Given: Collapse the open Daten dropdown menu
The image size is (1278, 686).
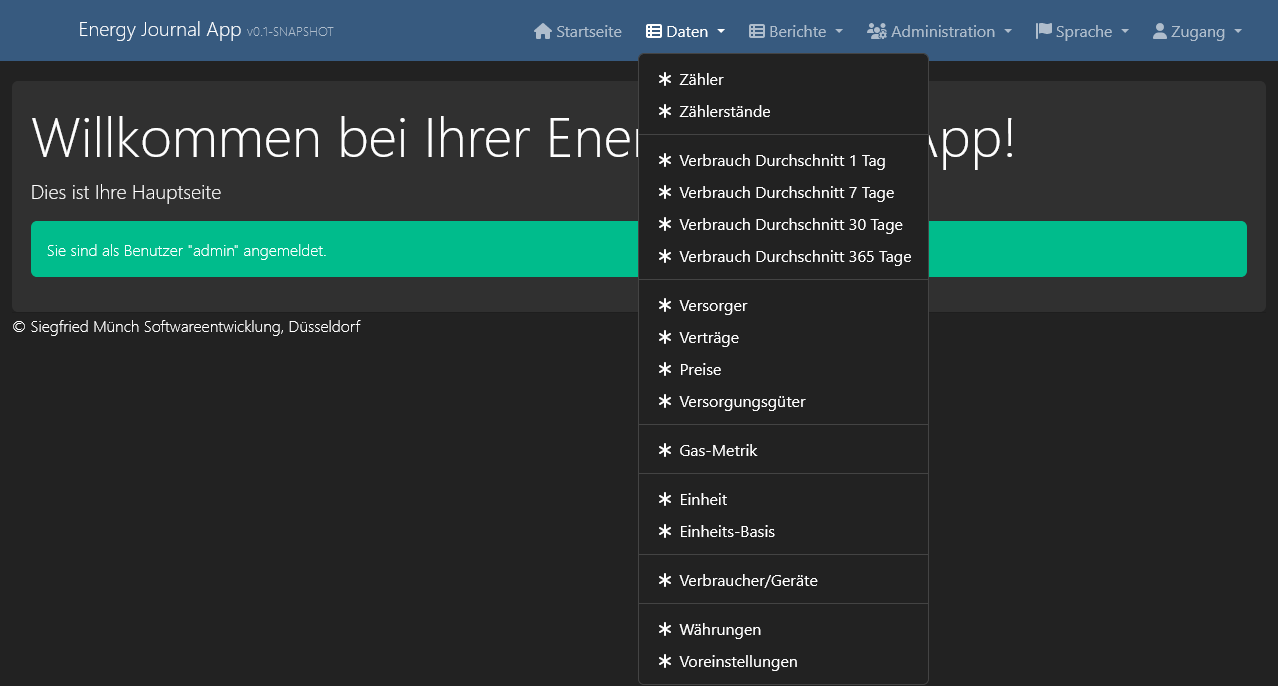Looking at the screenshot, I should tap(686, 31).
